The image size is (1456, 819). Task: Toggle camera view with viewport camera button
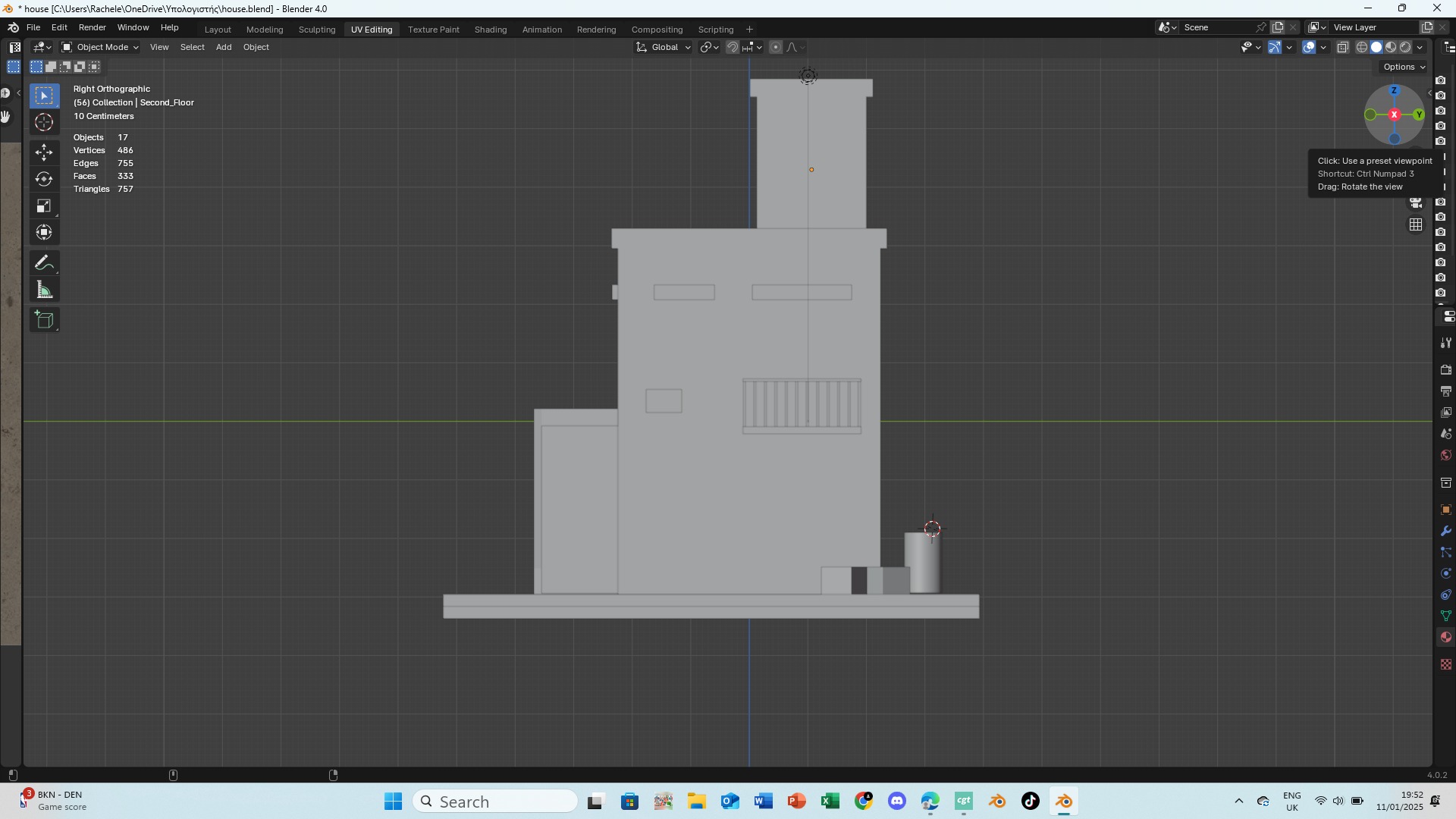coord(1416,203)
